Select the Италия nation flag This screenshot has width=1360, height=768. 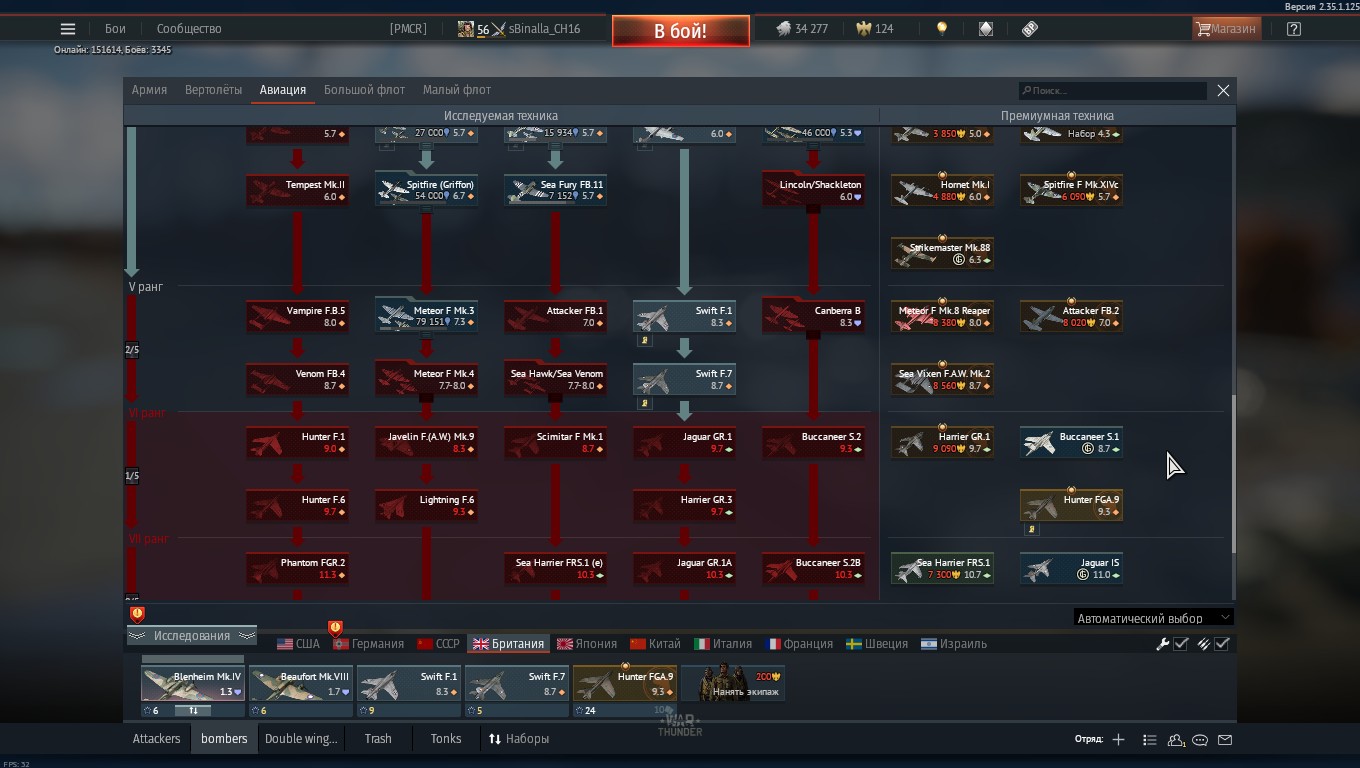[x=723, y=644]
